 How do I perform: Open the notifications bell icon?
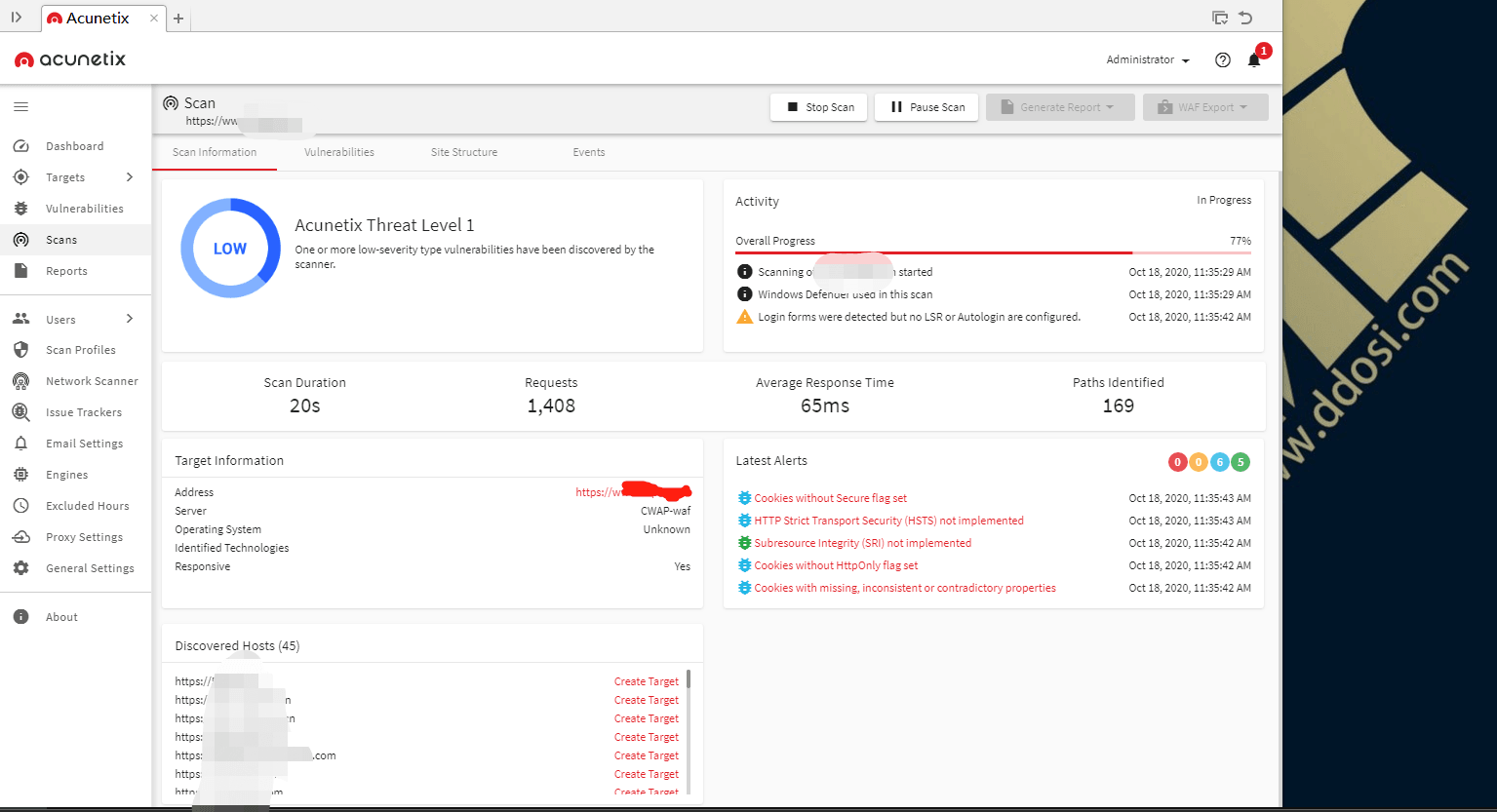point(1254,60)
